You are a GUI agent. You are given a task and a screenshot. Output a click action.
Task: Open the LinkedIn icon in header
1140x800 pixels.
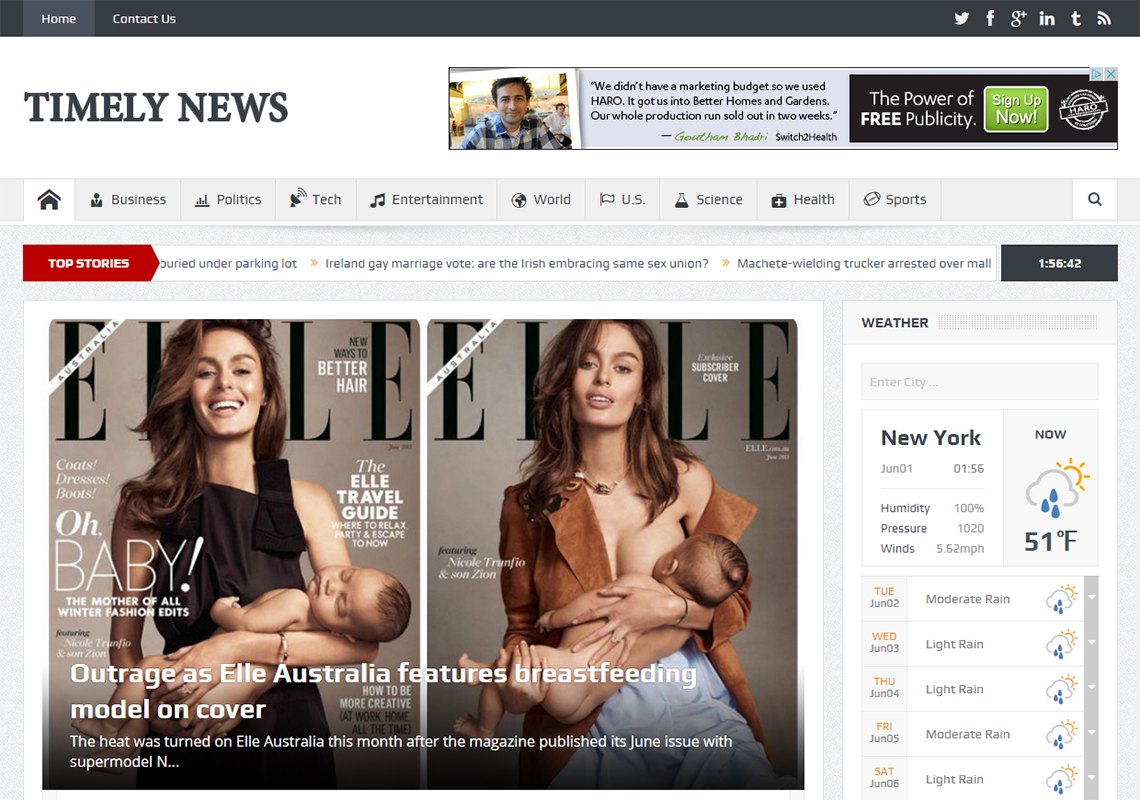coord(1047,18)
